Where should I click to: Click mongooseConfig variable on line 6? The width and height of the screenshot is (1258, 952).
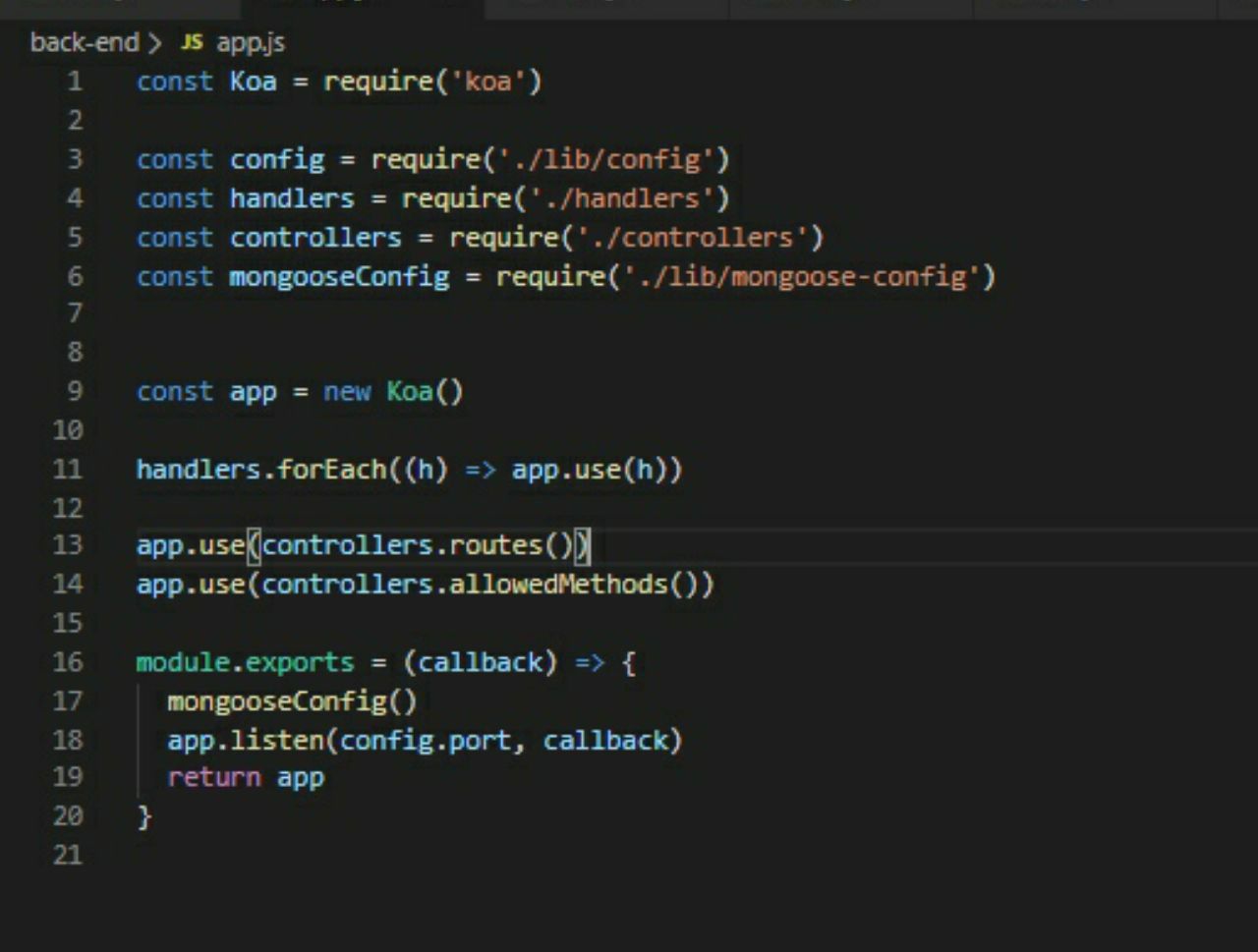coord(339,277)
